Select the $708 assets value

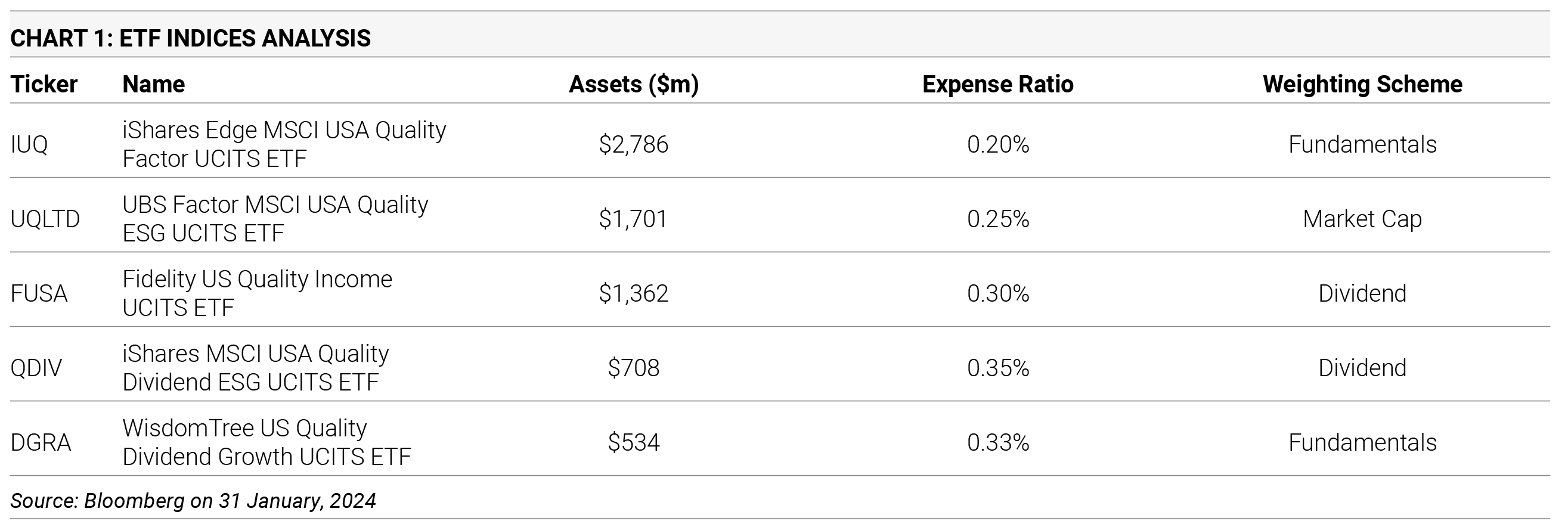[633, 368]
